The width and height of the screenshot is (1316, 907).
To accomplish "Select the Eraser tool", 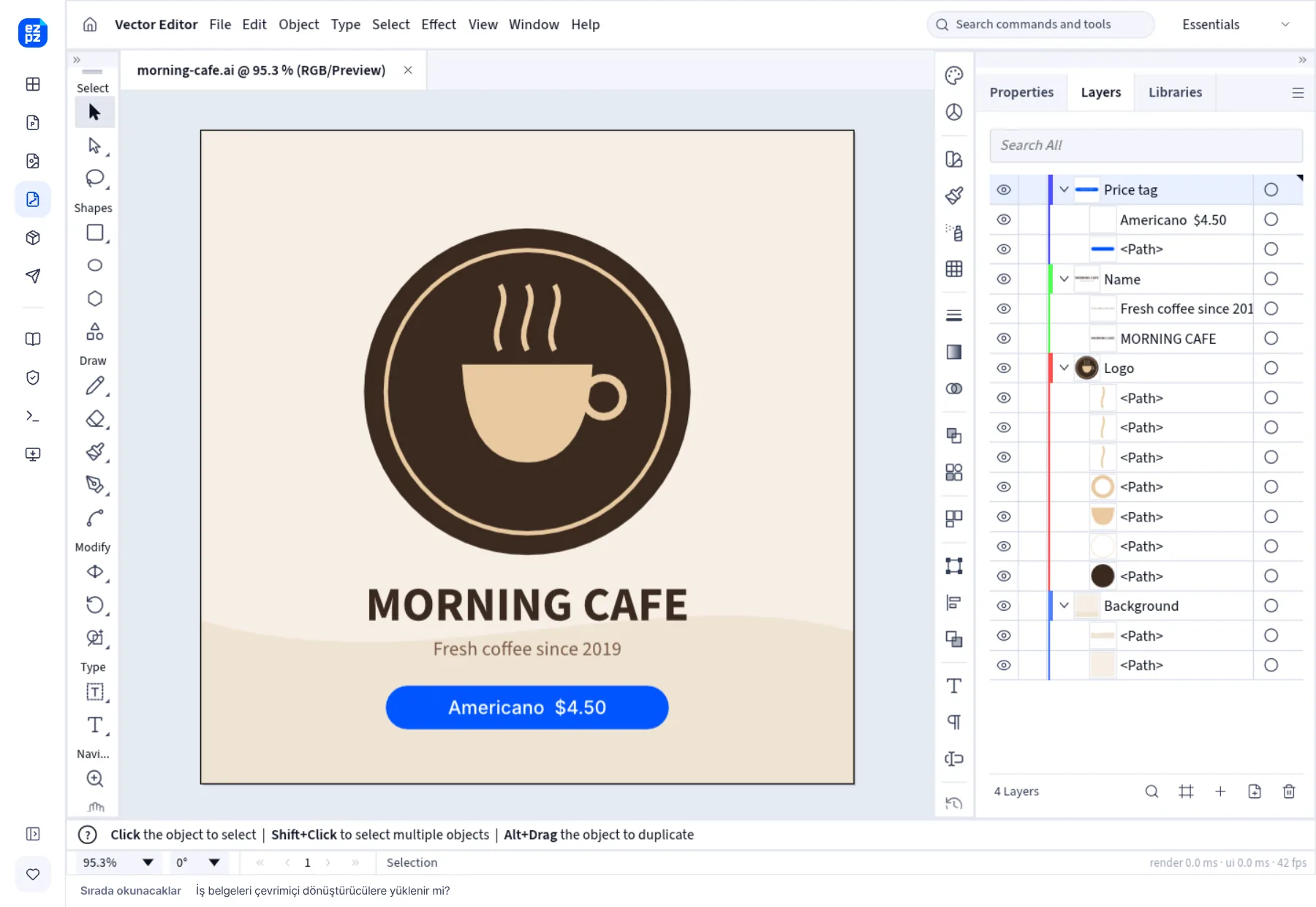I will [x=94, y=418].
